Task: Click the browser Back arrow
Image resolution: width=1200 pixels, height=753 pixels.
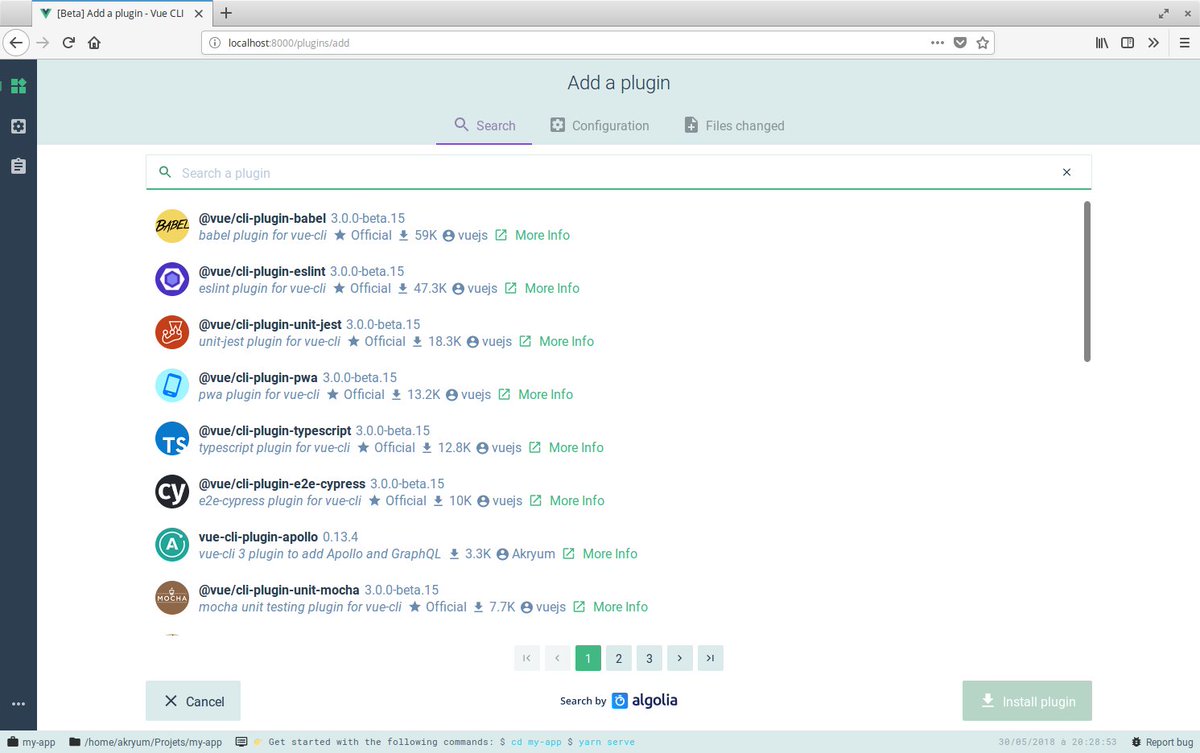Action: (16, 43)
